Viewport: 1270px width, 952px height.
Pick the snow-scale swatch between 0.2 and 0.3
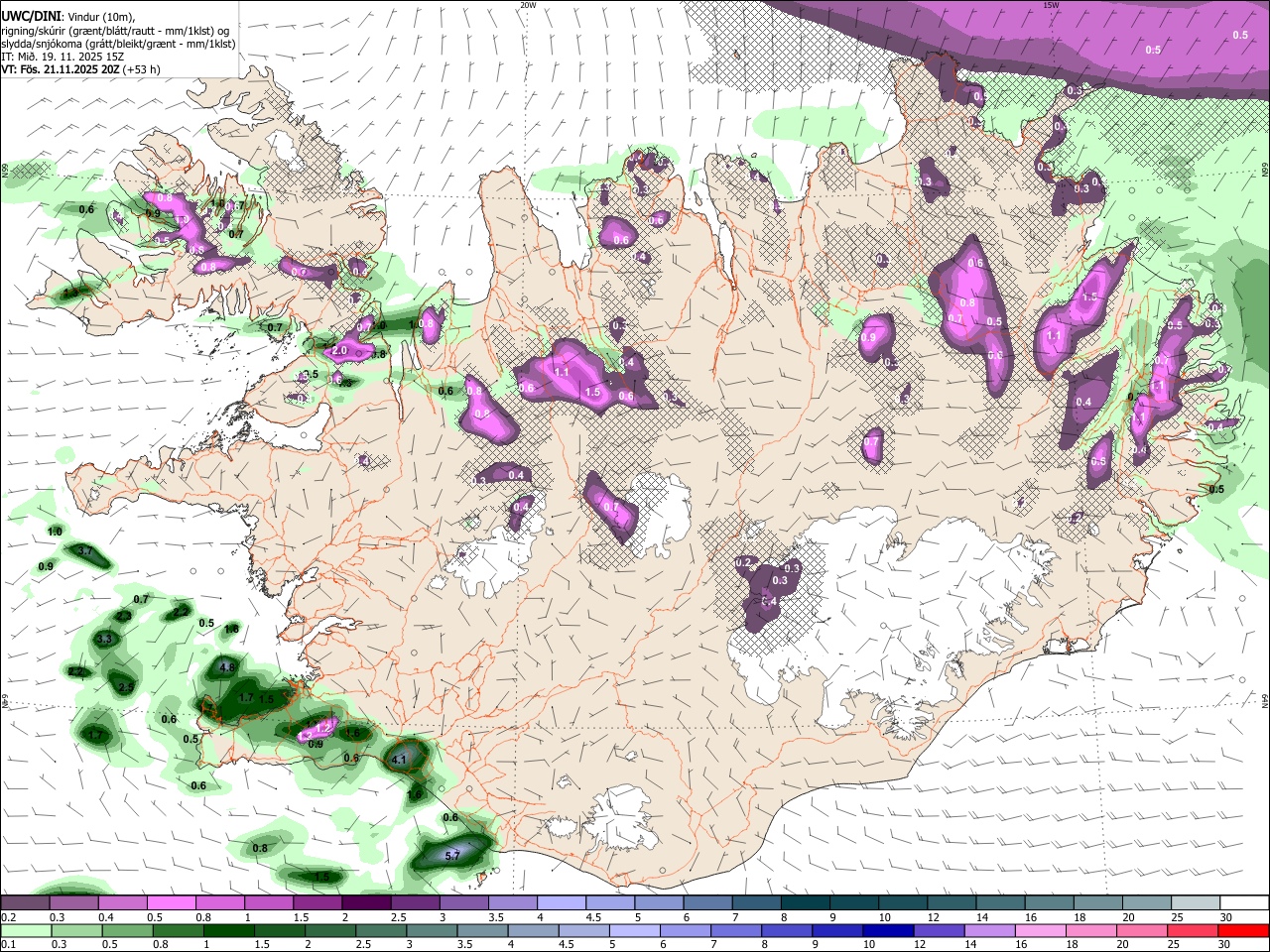coord(25,902)
